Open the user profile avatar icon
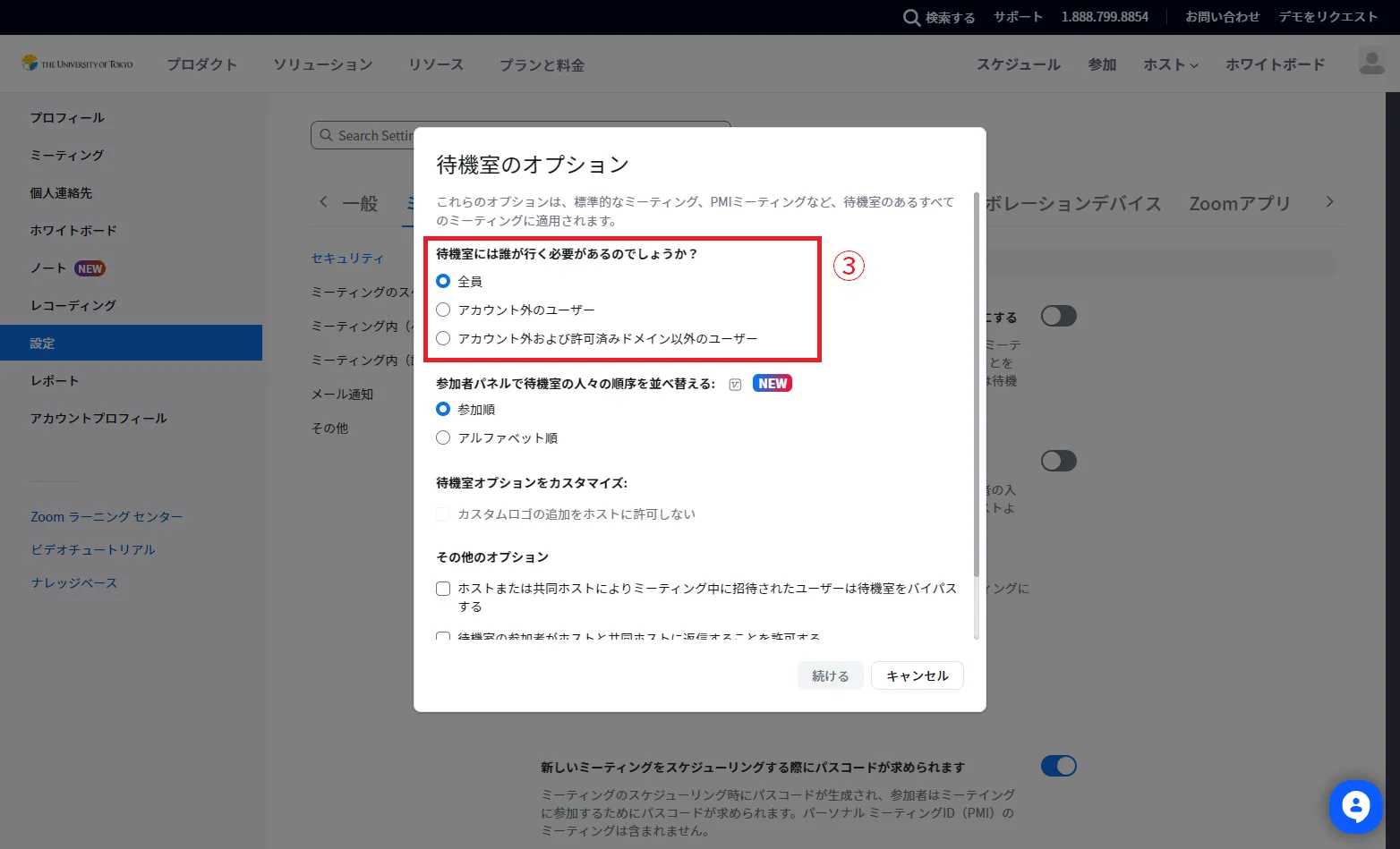Viewport: 1400px width, 849px height. 1371,63
